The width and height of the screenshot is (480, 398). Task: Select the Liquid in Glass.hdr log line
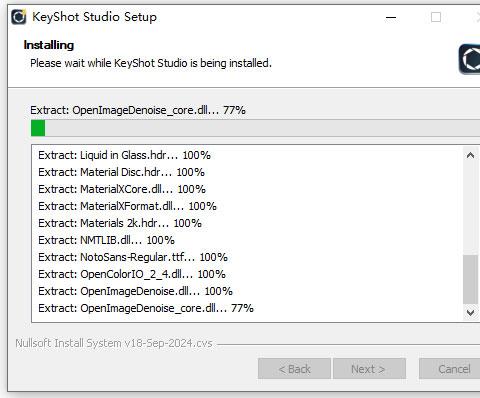pos(124,155)
